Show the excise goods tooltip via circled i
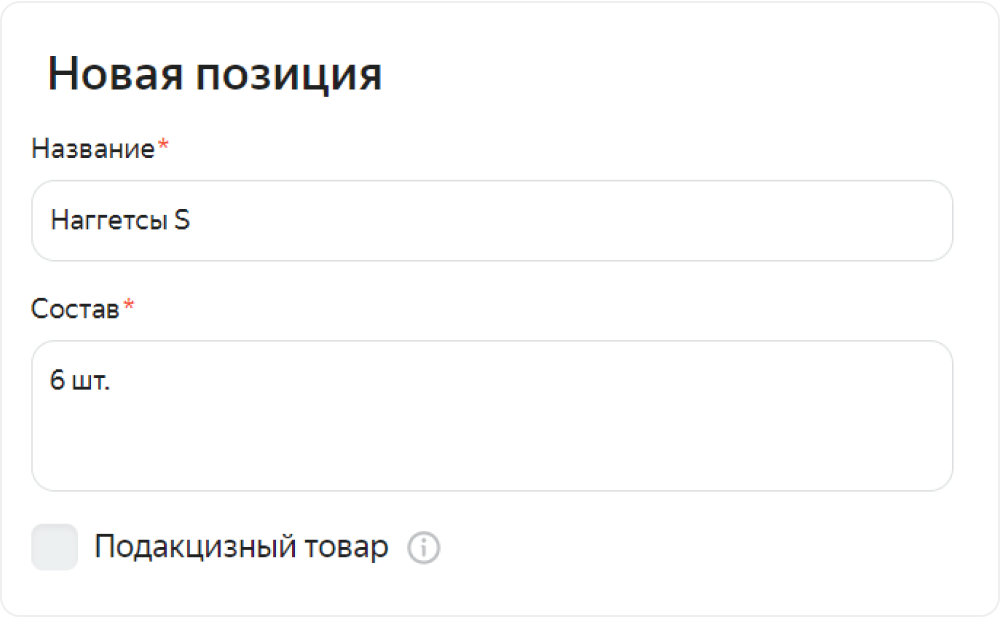This screenshot has height=617, width=1000. [423, 548]
